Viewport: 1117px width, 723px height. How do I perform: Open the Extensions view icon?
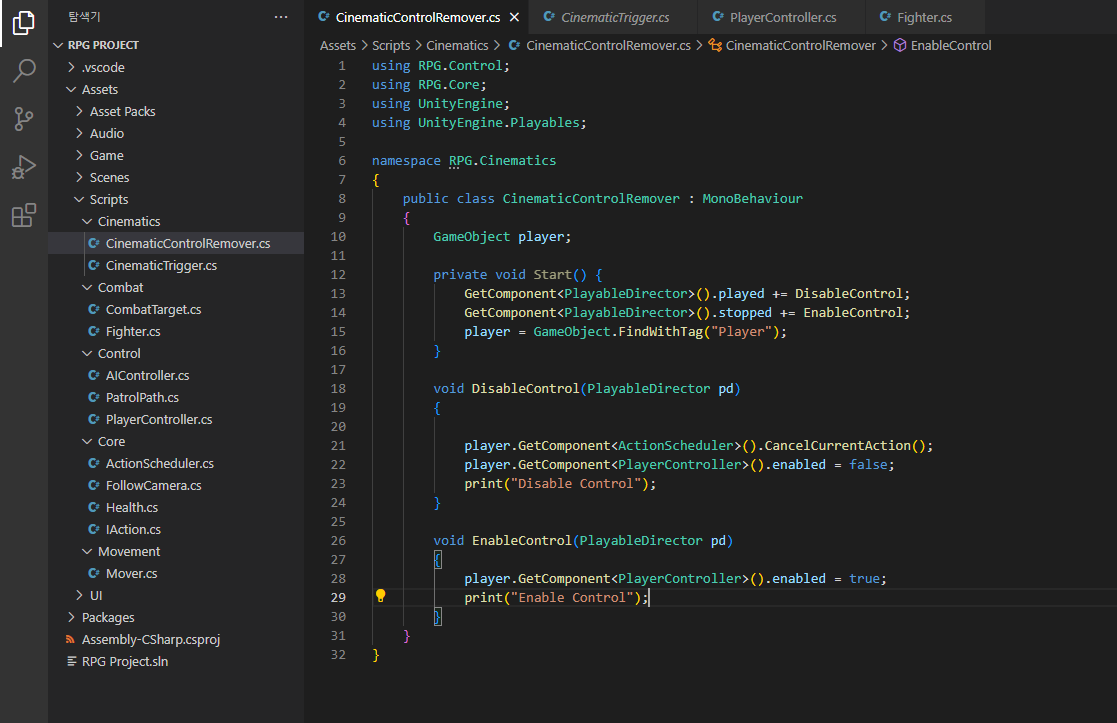click(x=24, y=215)
